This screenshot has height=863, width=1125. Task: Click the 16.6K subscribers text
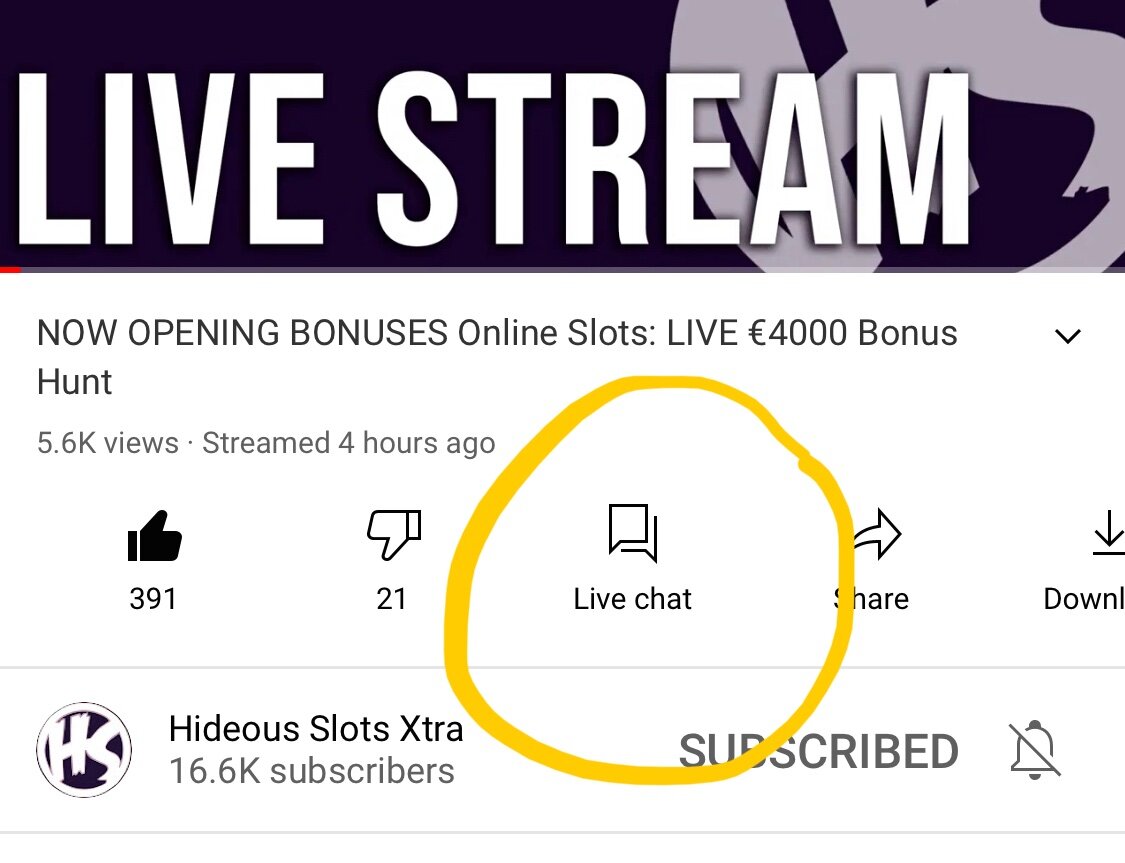[311, 771]
